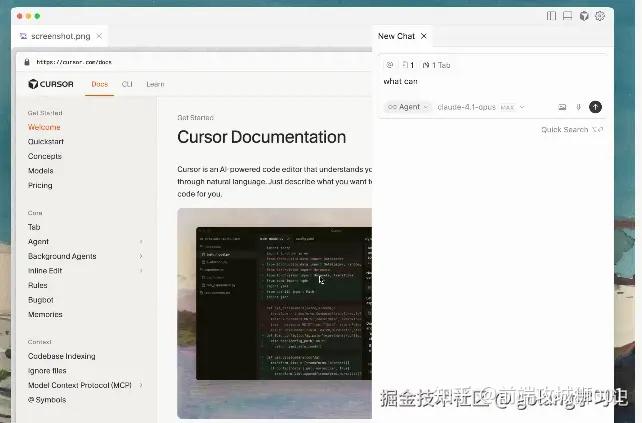This screenshot has width=642, height=423.
Task: Open the CLI tab on the docs page
Action: pos(127,84)
